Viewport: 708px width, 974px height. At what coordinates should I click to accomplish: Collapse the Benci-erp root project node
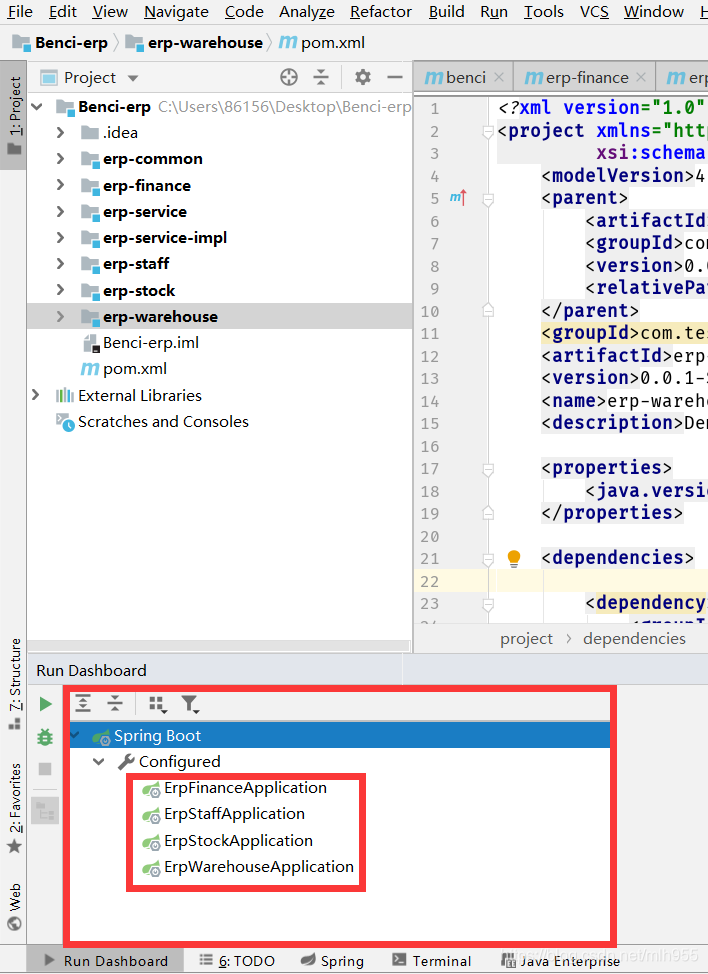coord(37,107)
